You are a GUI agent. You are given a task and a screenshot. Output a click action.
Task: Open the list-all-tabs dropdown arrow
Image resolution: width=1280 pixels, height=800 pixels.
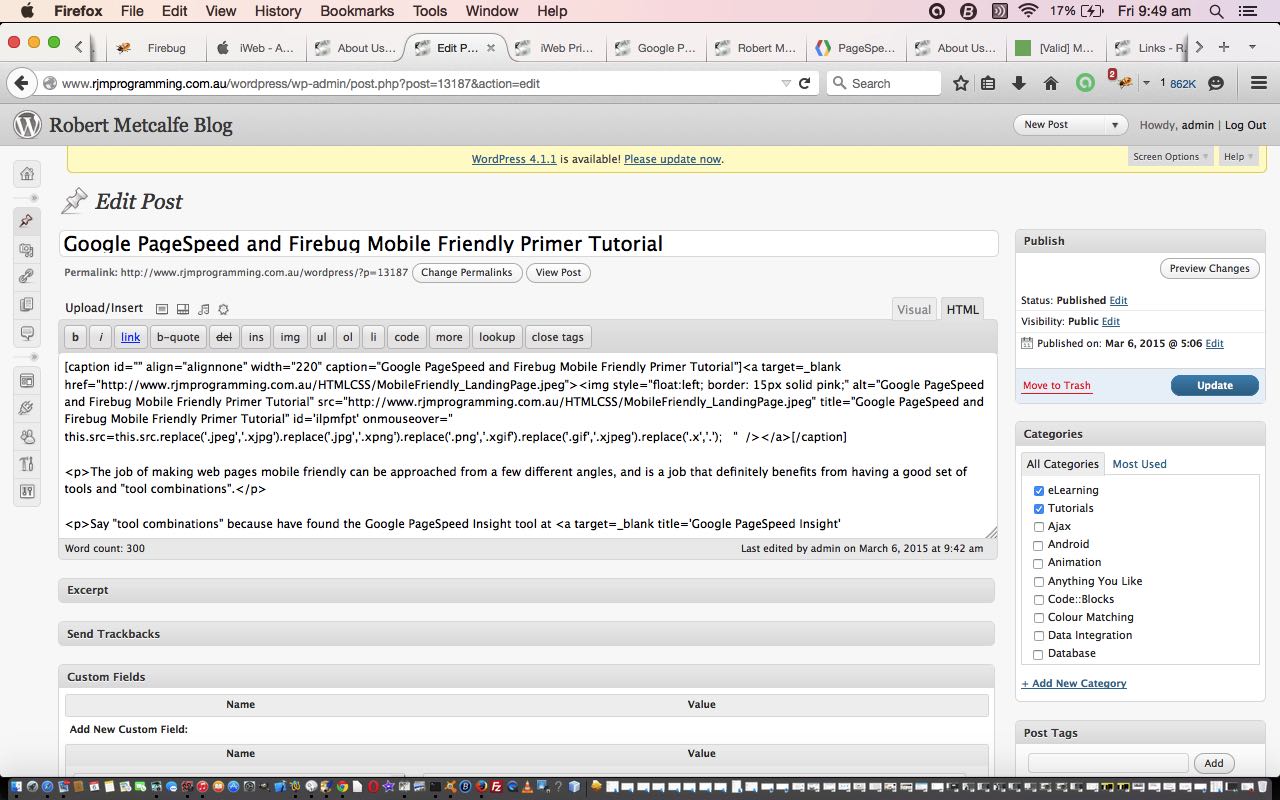coord(1252,47)
